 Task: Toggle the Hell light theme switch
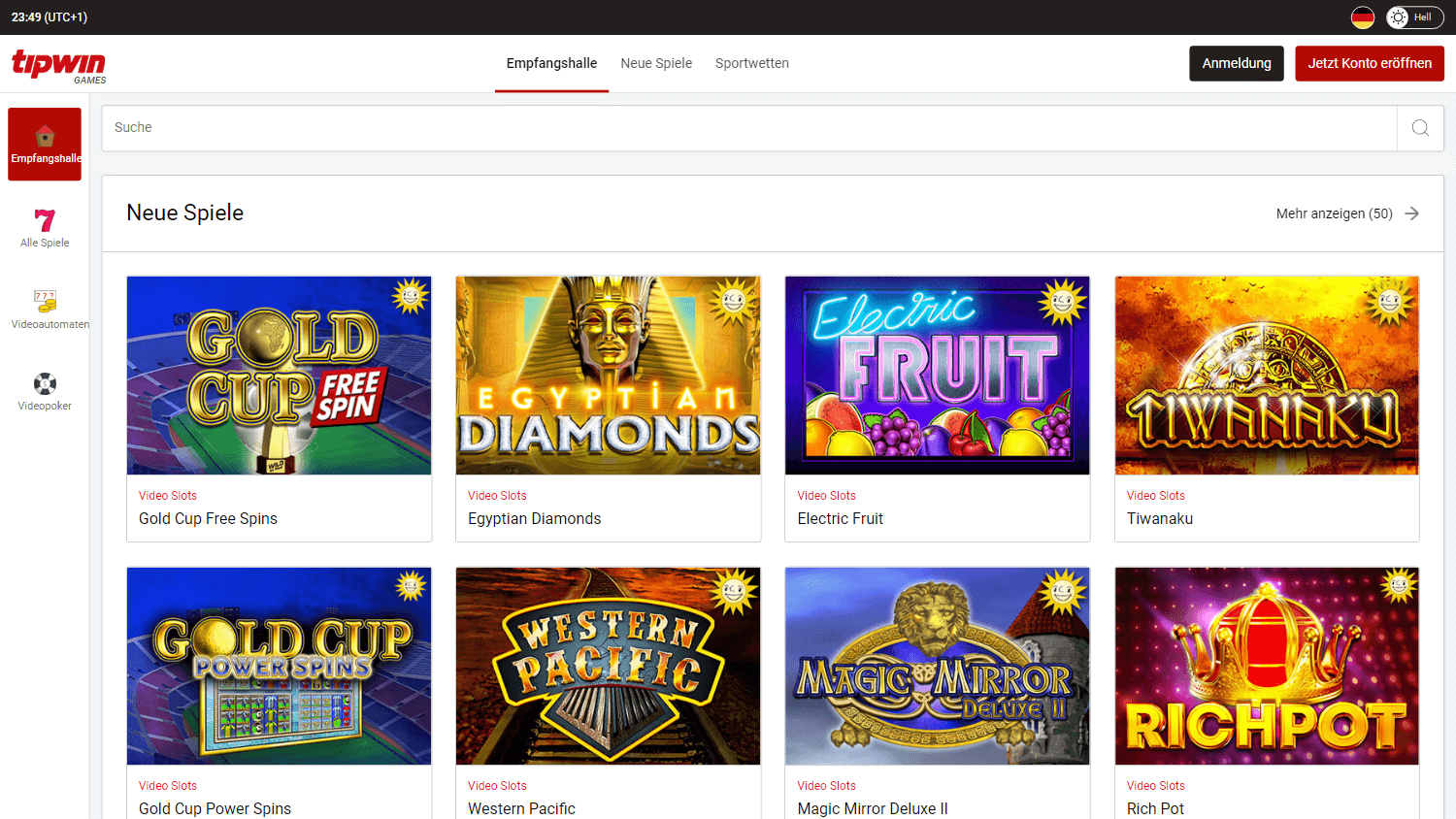(x=1415, y=17)
